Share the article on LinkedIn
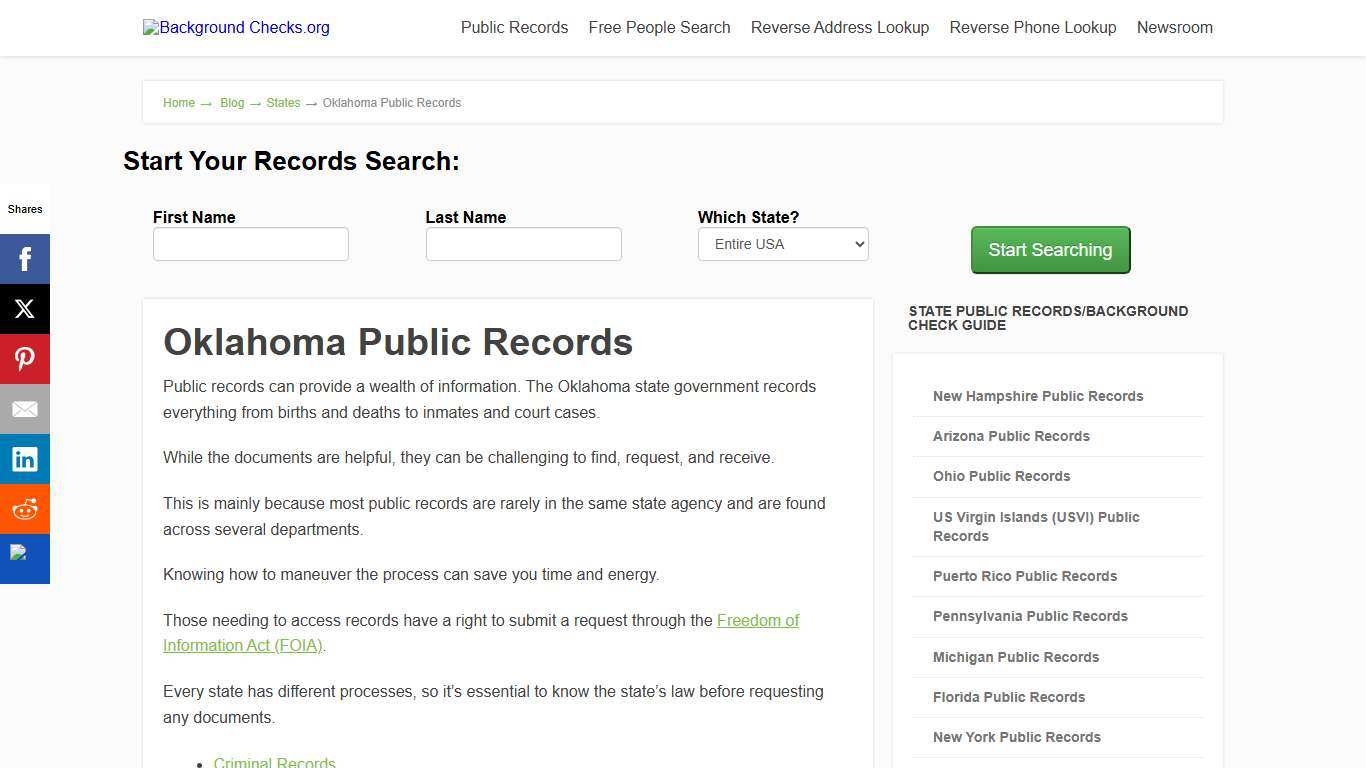1366x768 pixels. point(25,458)
